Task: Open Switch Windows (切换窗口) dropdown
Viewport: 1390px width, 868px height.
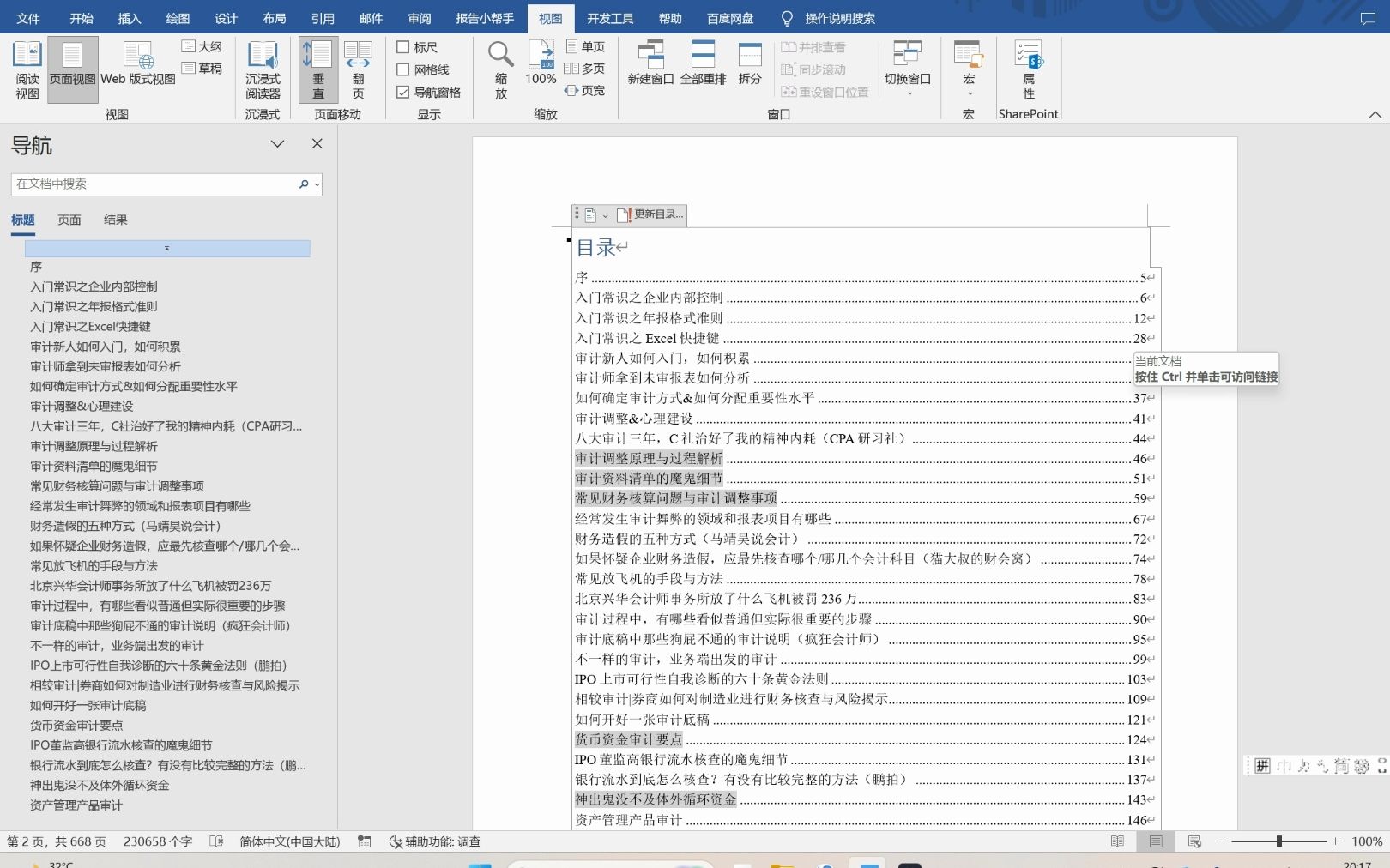Action: pos(908,70)
